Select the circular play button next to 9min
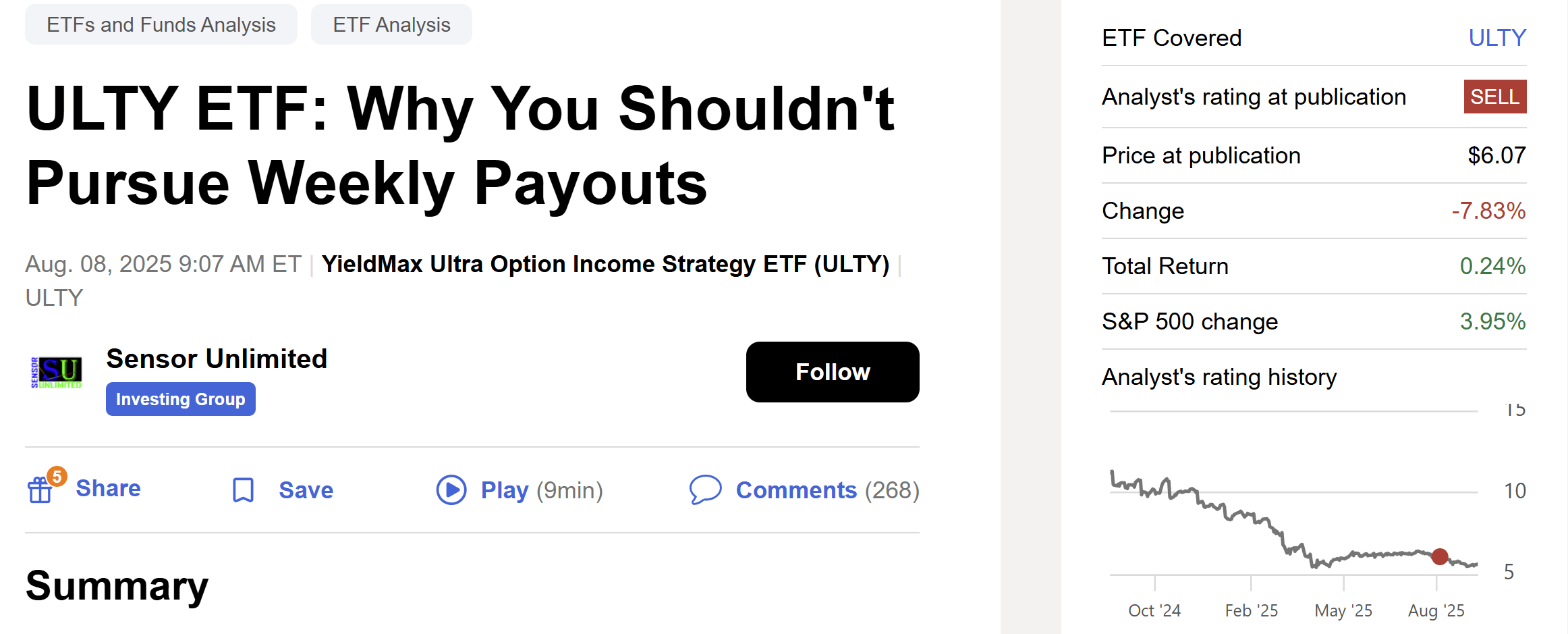The image size is (1568, 634). pos(451,490)
